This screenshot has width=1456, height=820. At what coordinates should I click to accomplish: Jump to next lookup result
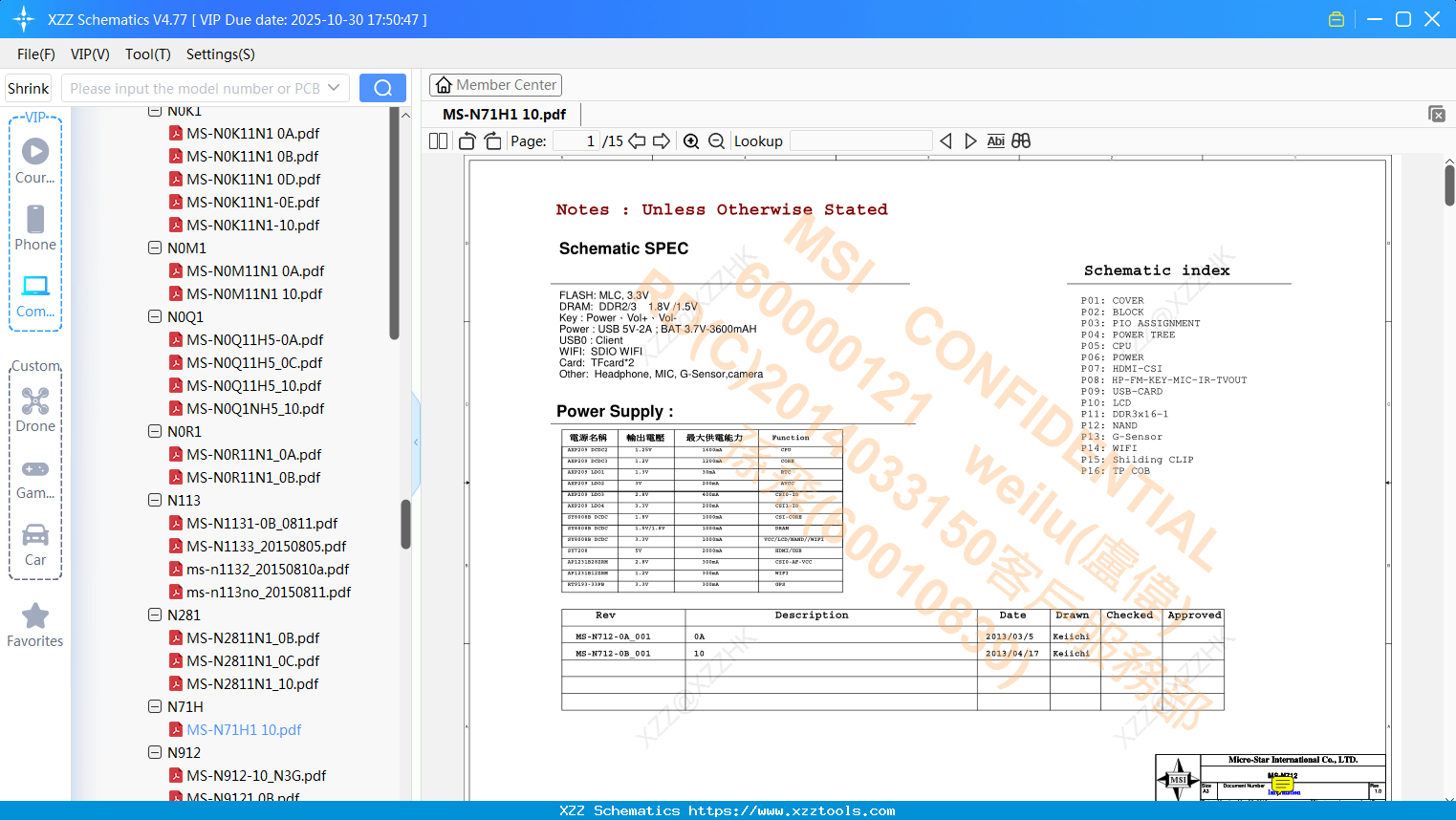(x=970, y=141)
